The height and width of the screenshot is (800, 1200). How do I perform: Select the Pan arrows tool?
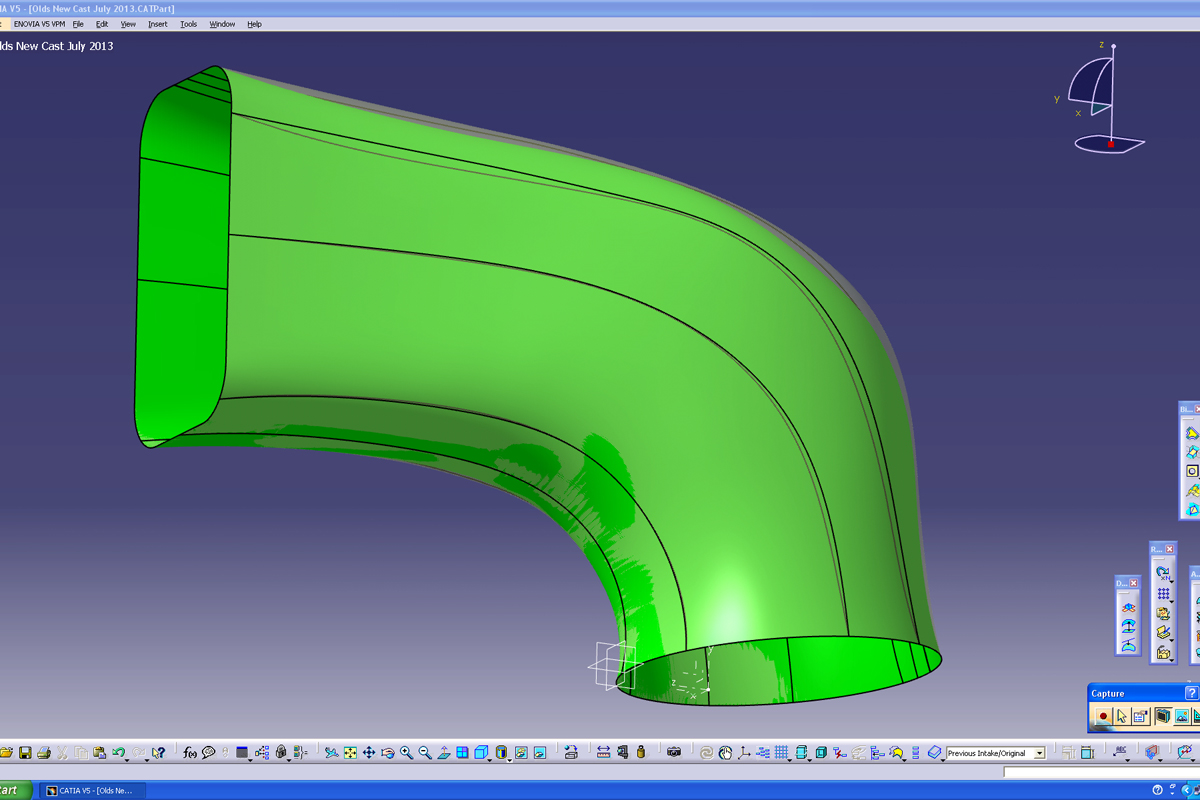tap(368, 752)
